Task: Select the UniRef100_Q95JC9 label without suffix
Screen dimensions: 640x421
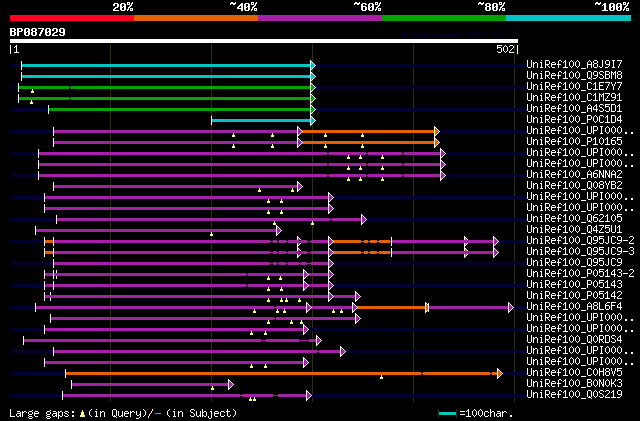Action: click(574, 263)
